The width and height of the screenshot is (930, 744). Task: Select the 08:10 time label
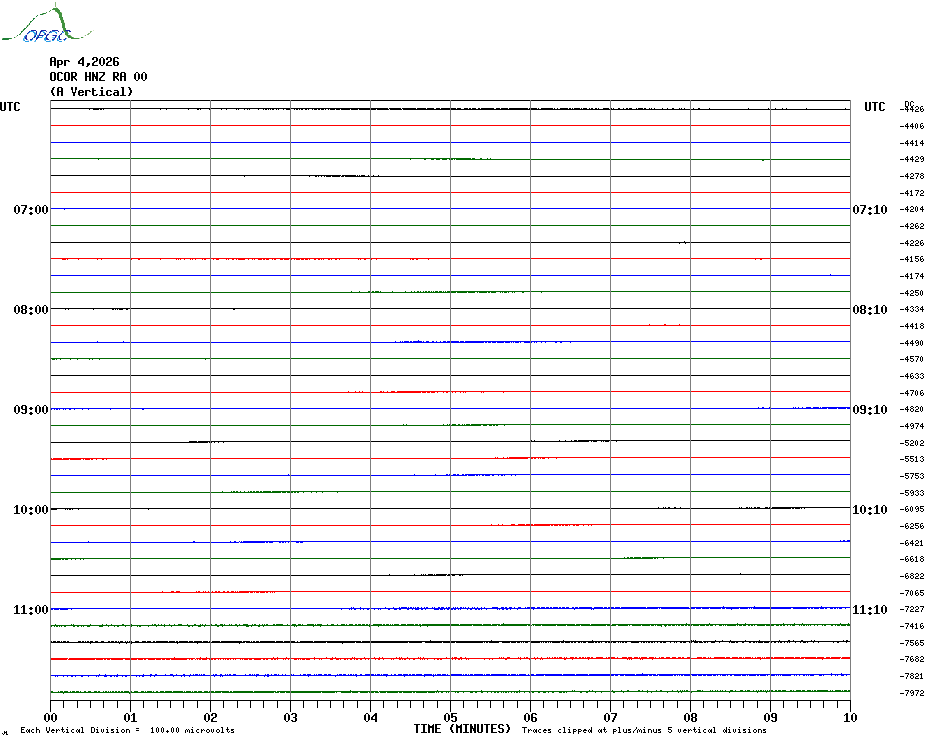pyautogui.click(x=869, y=310)
